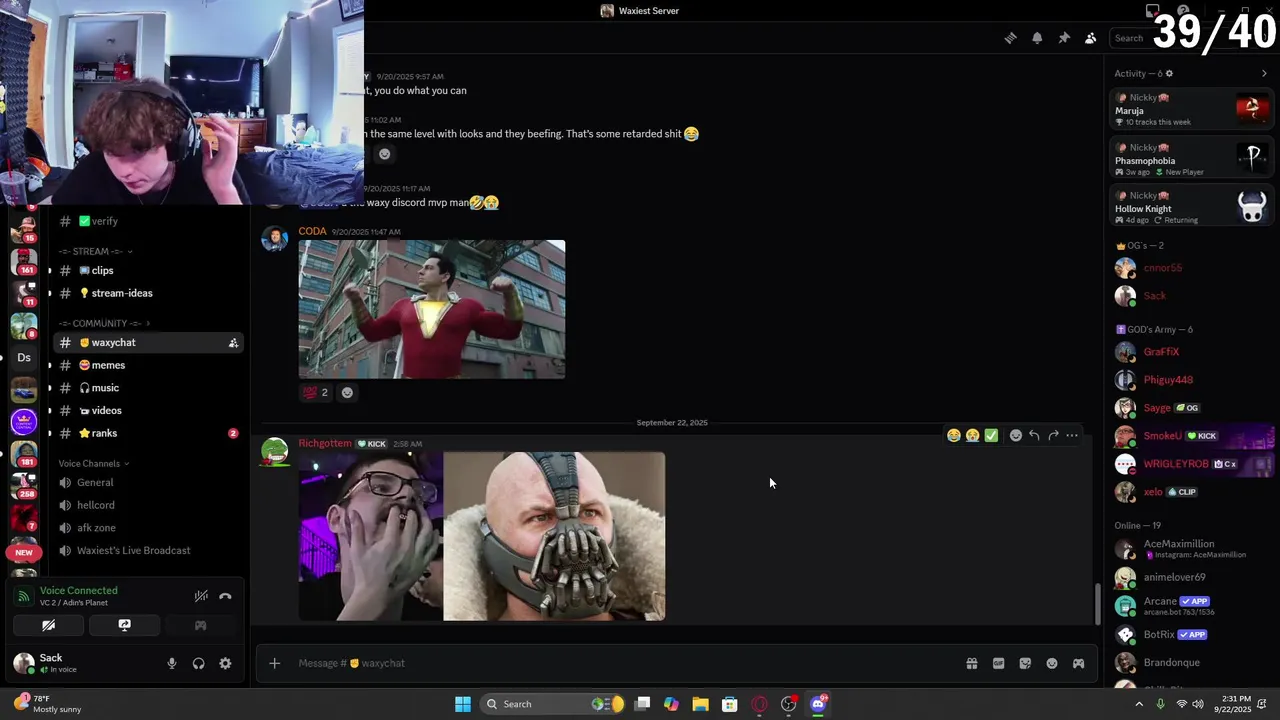Forward Richgottem's message with forward arrow

[x=1053, y=435]
